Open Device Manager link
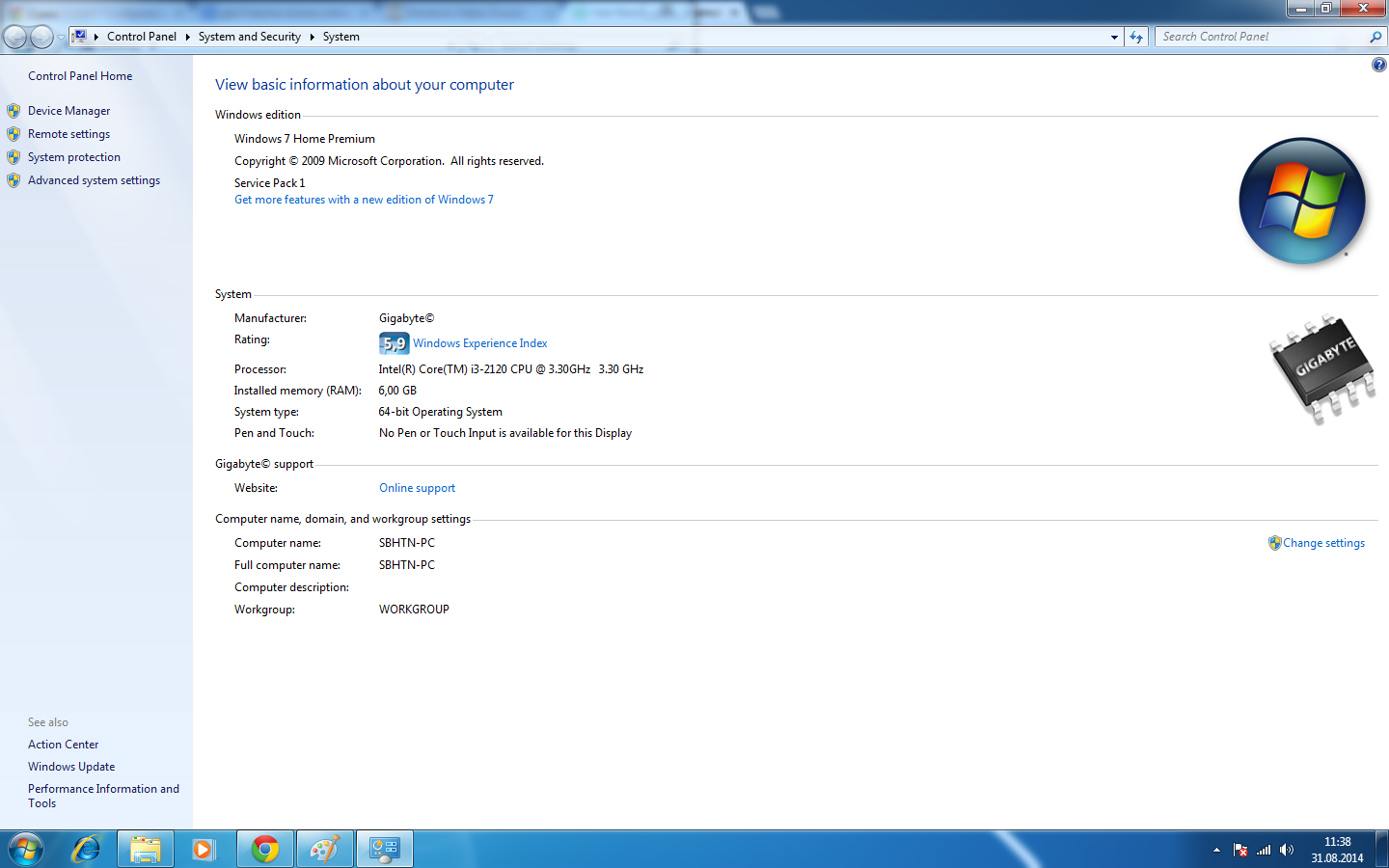This screenshot has width=1389, height=868. [x=68, y=111]
